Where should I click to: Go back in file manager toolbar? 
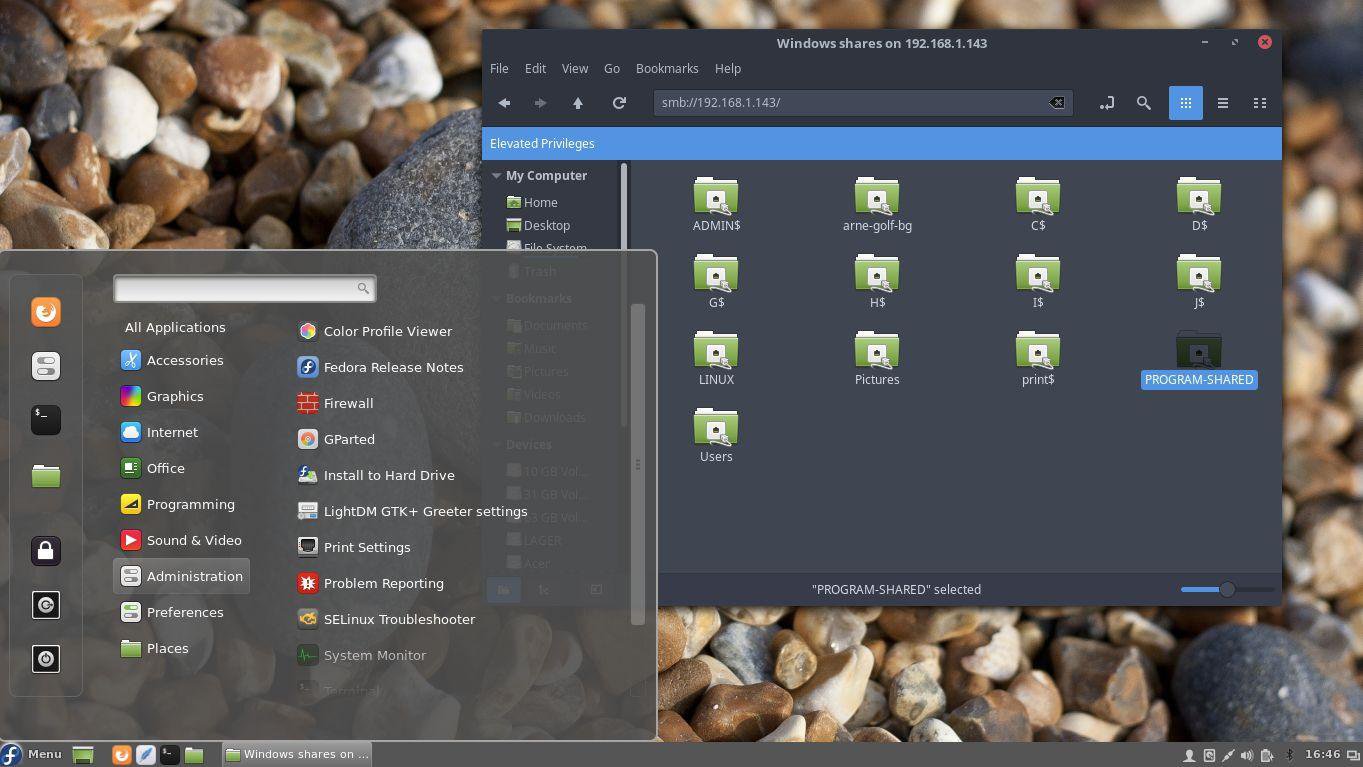[x=504, y=103]
